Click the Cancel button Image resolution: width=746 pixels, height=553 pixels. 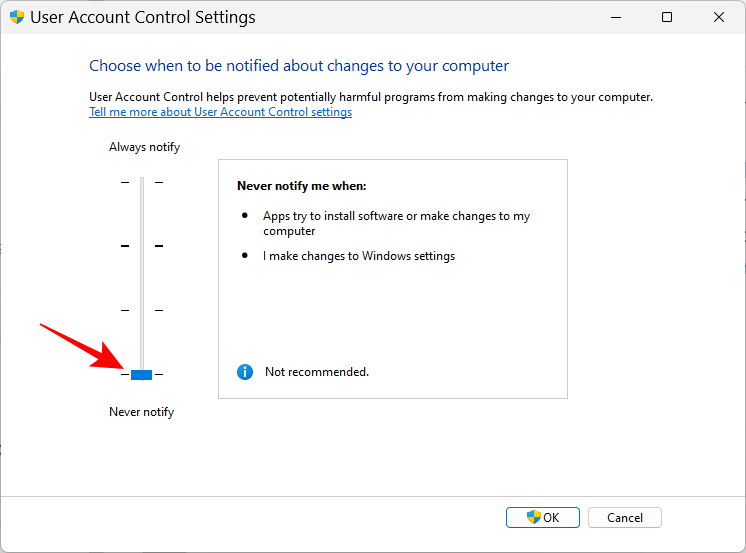624,517
